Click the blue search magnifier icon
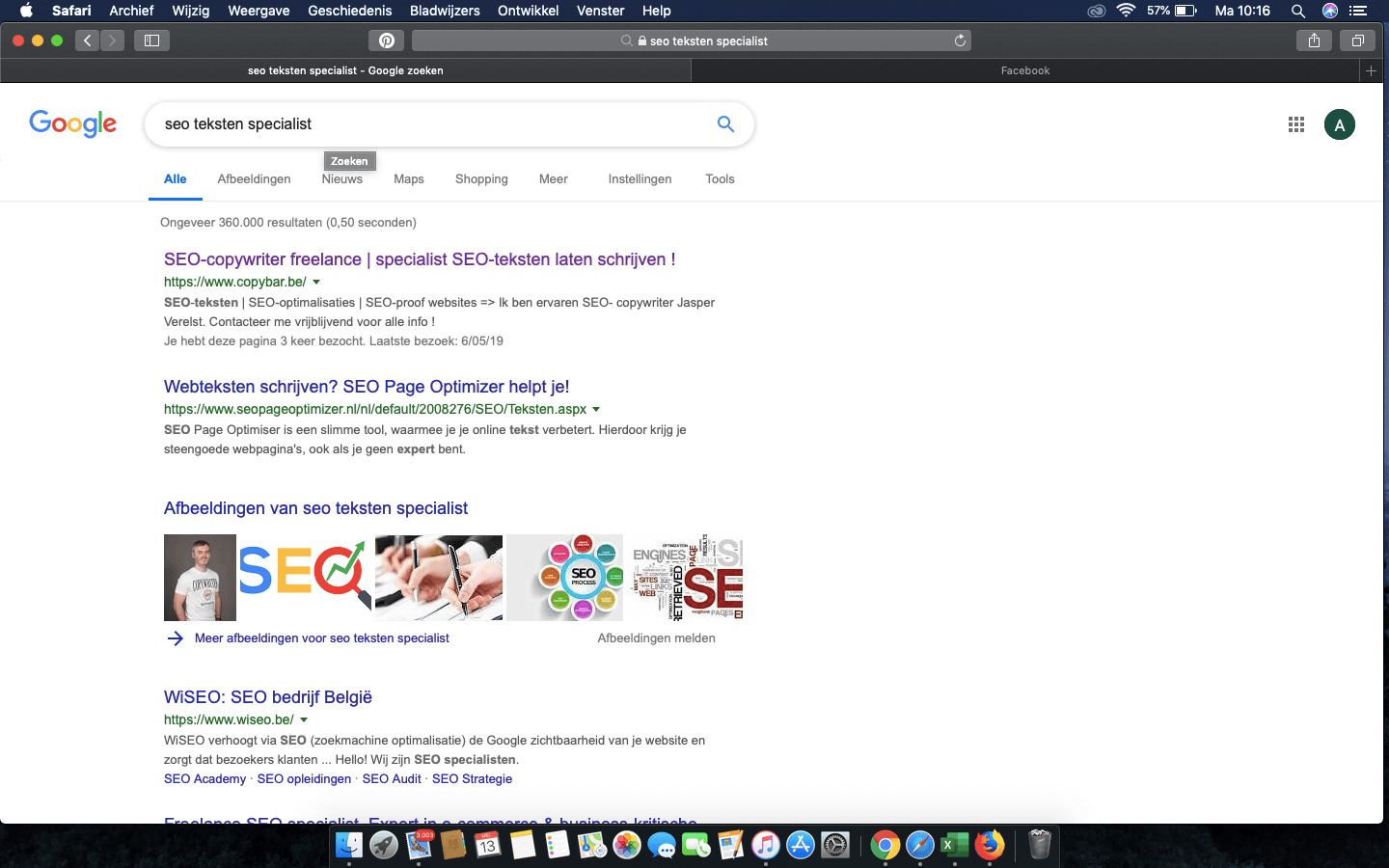Viewport: 1389px width, 868px height. 725,123
